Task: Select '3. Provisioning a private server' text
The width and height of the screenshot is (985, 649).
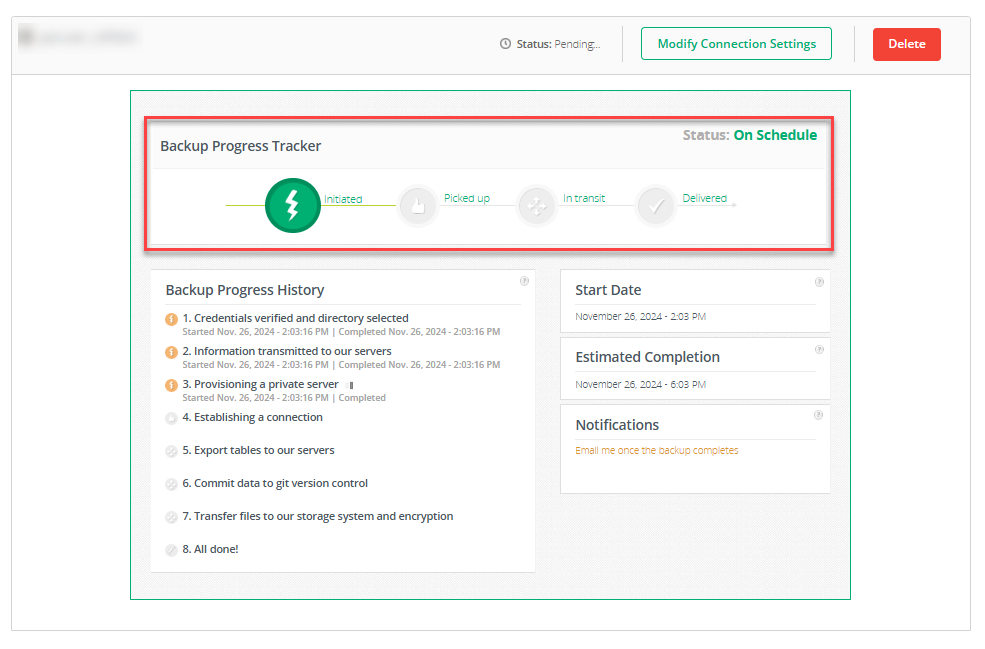Action: click(260, 384)
